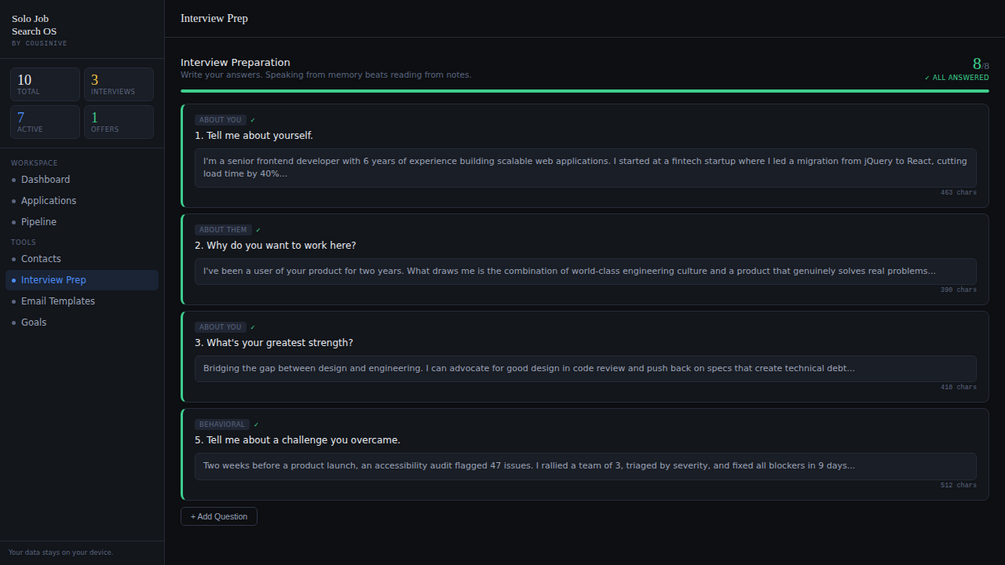Go to Applications in the sidebar
The height and width of the screenshot is (565, 1005).
coord(48,201)
